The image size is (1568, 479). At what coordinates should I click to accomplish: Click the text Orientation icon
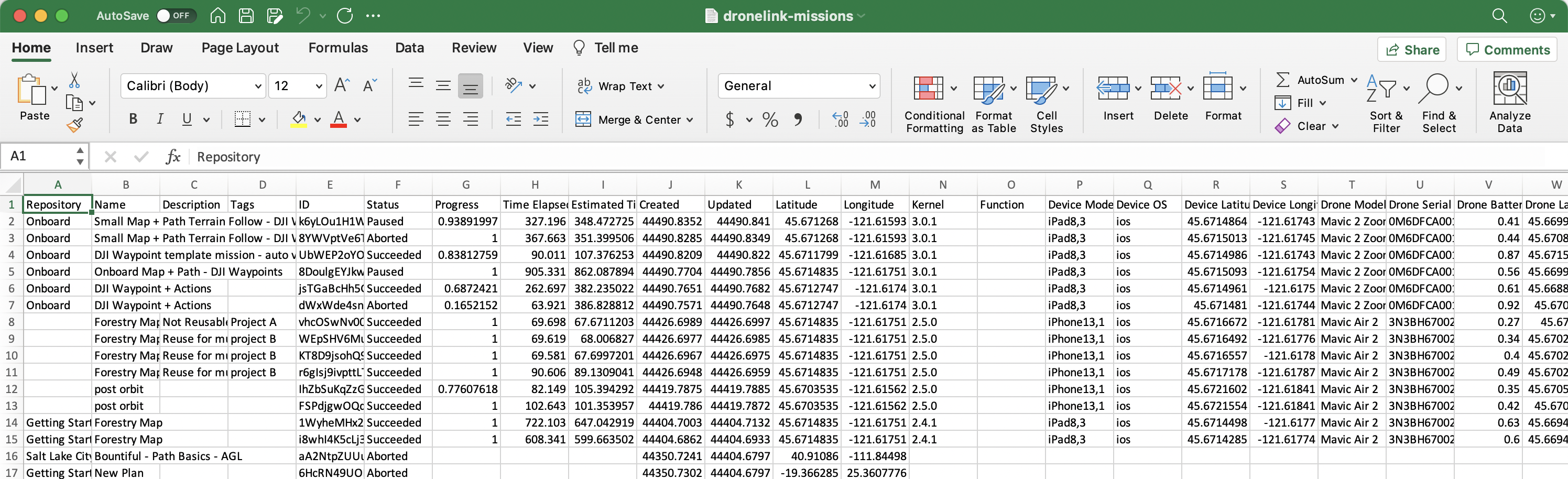coord(514,86)
